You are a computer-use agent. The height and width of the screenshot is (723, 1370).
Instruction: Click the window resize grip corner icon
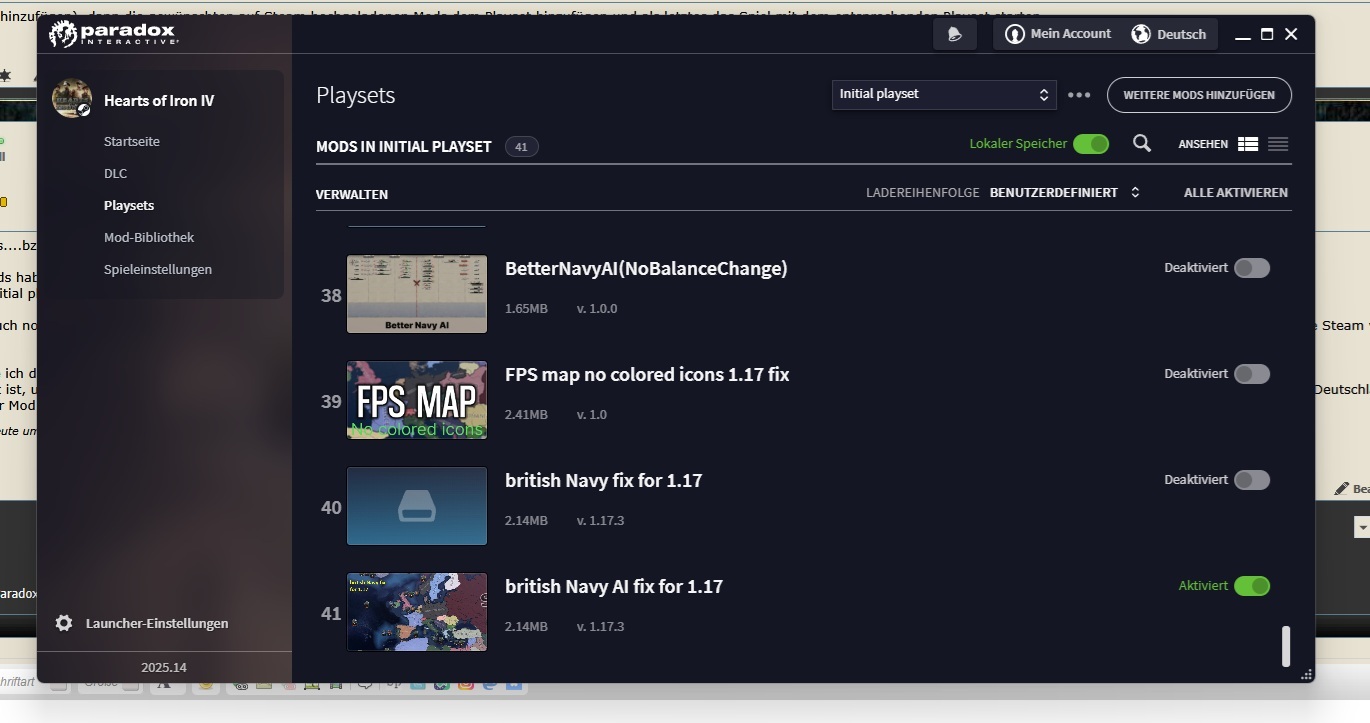[1306, 675]
